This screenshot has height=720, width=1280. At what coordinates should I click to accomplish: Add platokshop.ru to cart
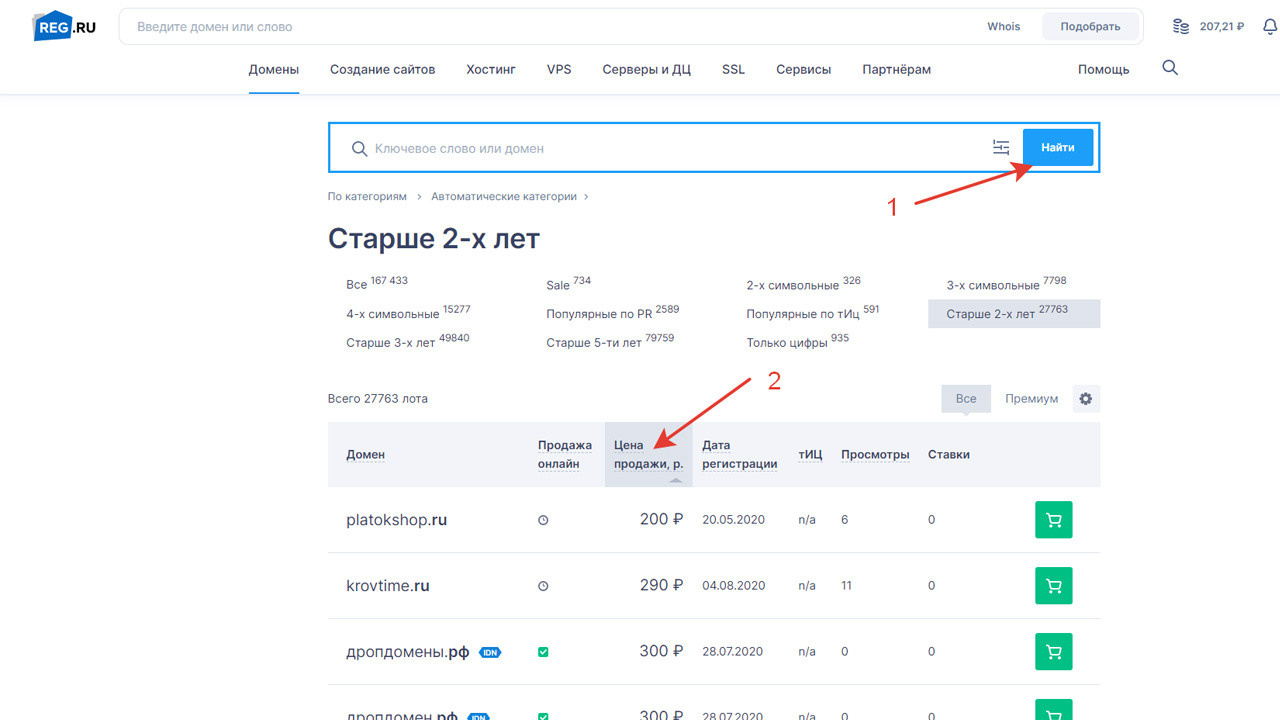(x=1053, y=519)
